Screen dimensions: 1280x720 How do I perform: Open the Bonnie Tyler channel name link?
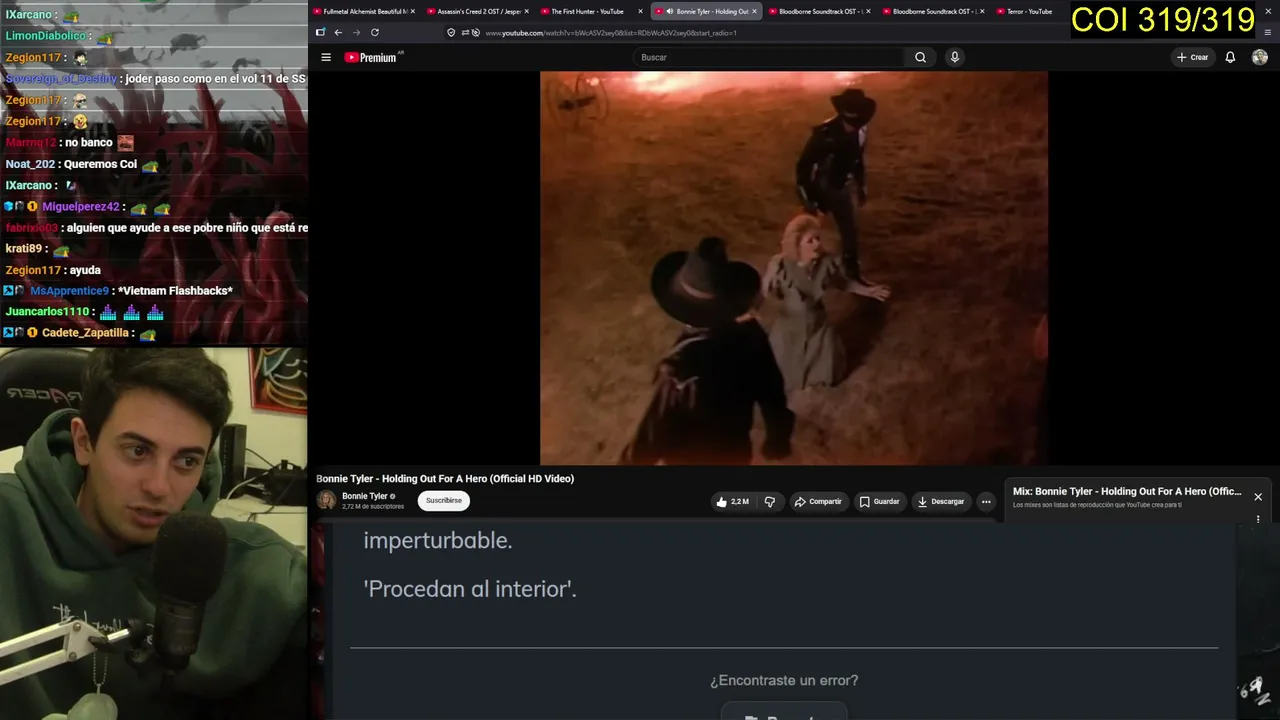[x=365, y=496]
